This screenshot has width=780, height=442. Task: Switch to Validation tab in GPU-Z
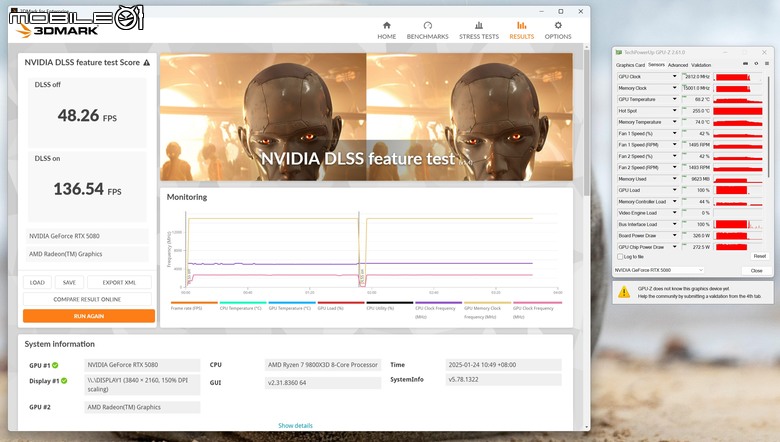pyautogui.click(x=701, y=65)
